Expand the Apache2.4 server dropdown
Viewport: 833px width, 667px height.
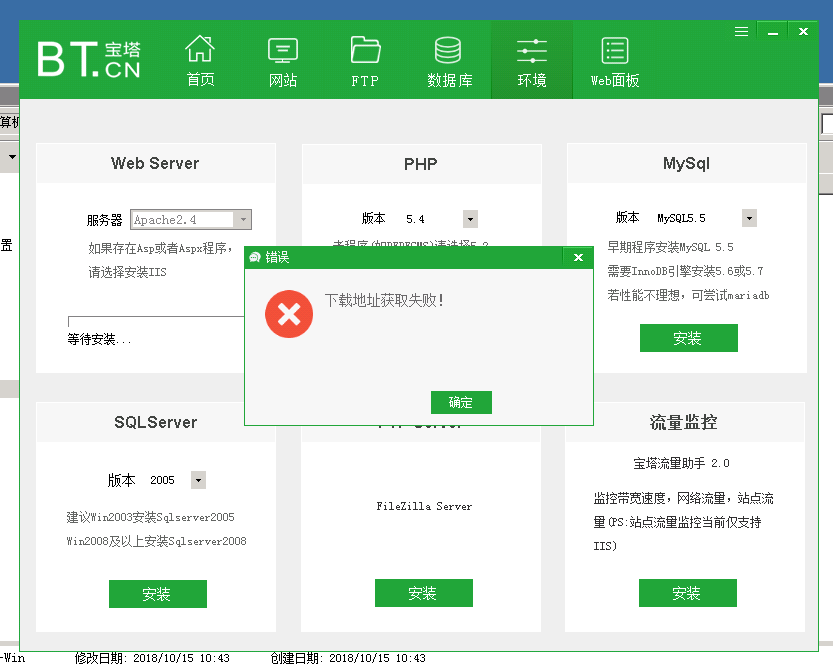point(243,219)
